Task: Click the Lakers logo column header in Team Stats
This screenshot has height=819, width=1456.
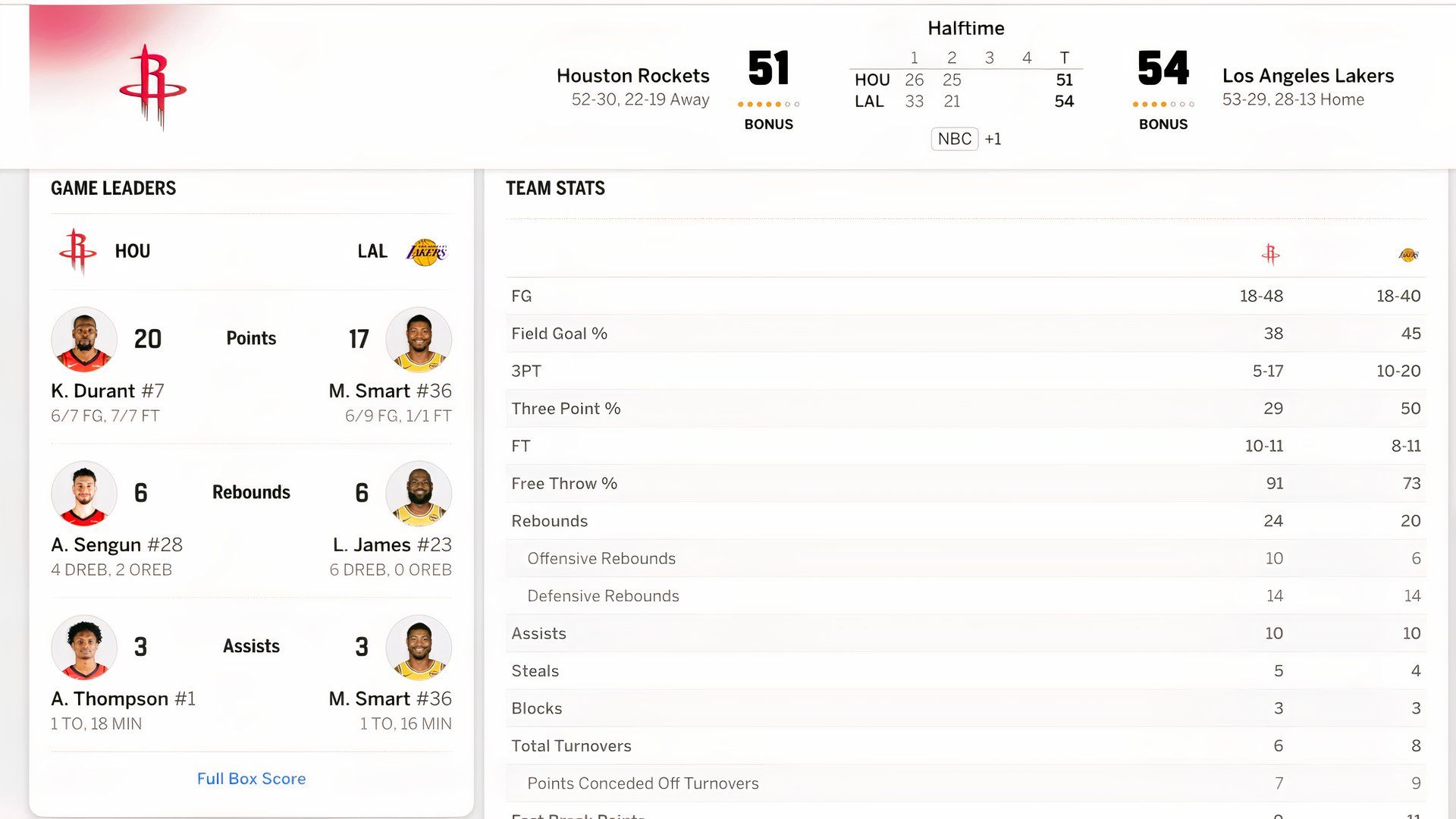Action: [1408, 255]
